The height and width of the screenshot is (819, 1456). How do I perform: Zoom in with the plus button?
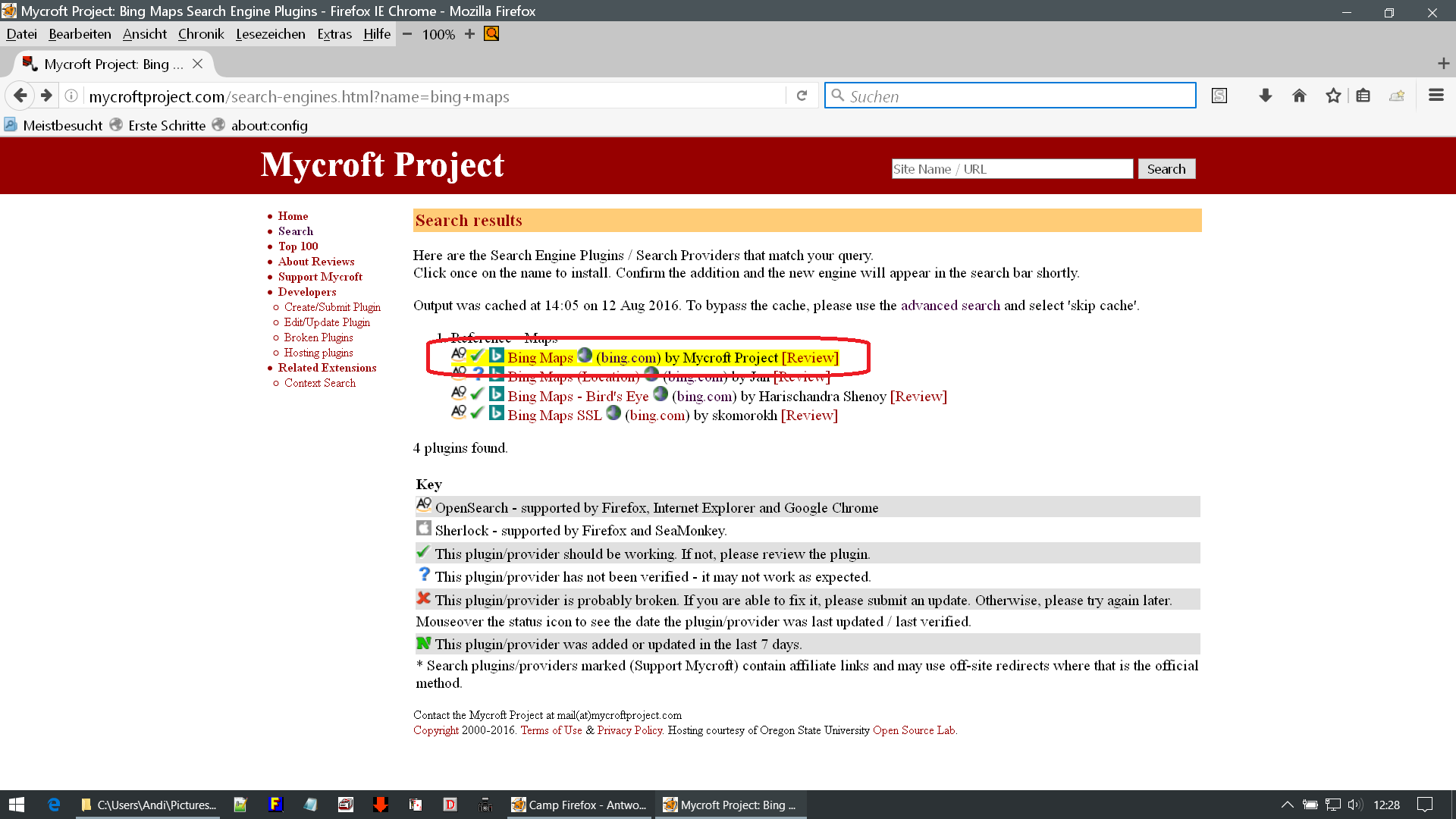coord(469,33)
